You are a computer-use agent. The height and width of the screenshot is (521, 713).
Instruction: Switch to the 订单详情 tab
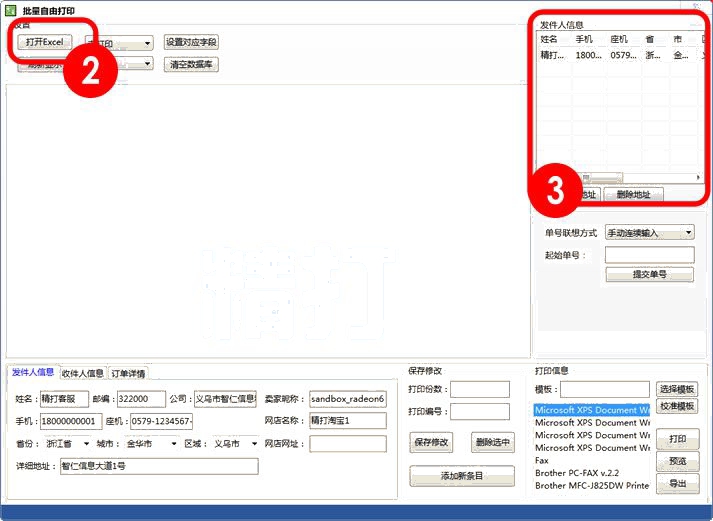[128, 374]
